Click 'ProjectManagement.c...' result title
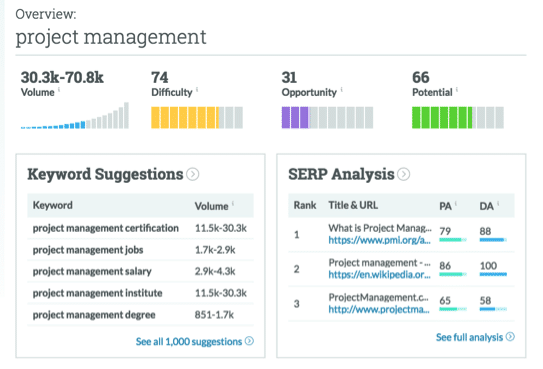Image resolution: width=543 pixels, height=369 pixels. [x=379, y=298]
